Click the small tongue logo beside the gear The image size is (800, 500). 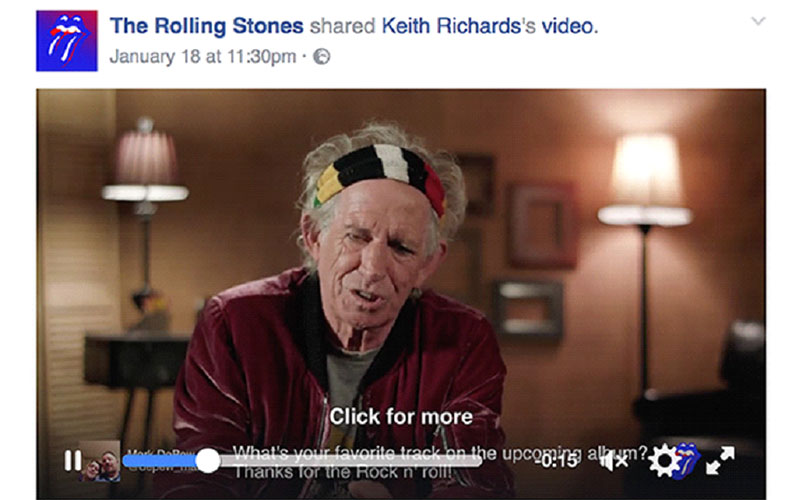click(x=686, y=460)
